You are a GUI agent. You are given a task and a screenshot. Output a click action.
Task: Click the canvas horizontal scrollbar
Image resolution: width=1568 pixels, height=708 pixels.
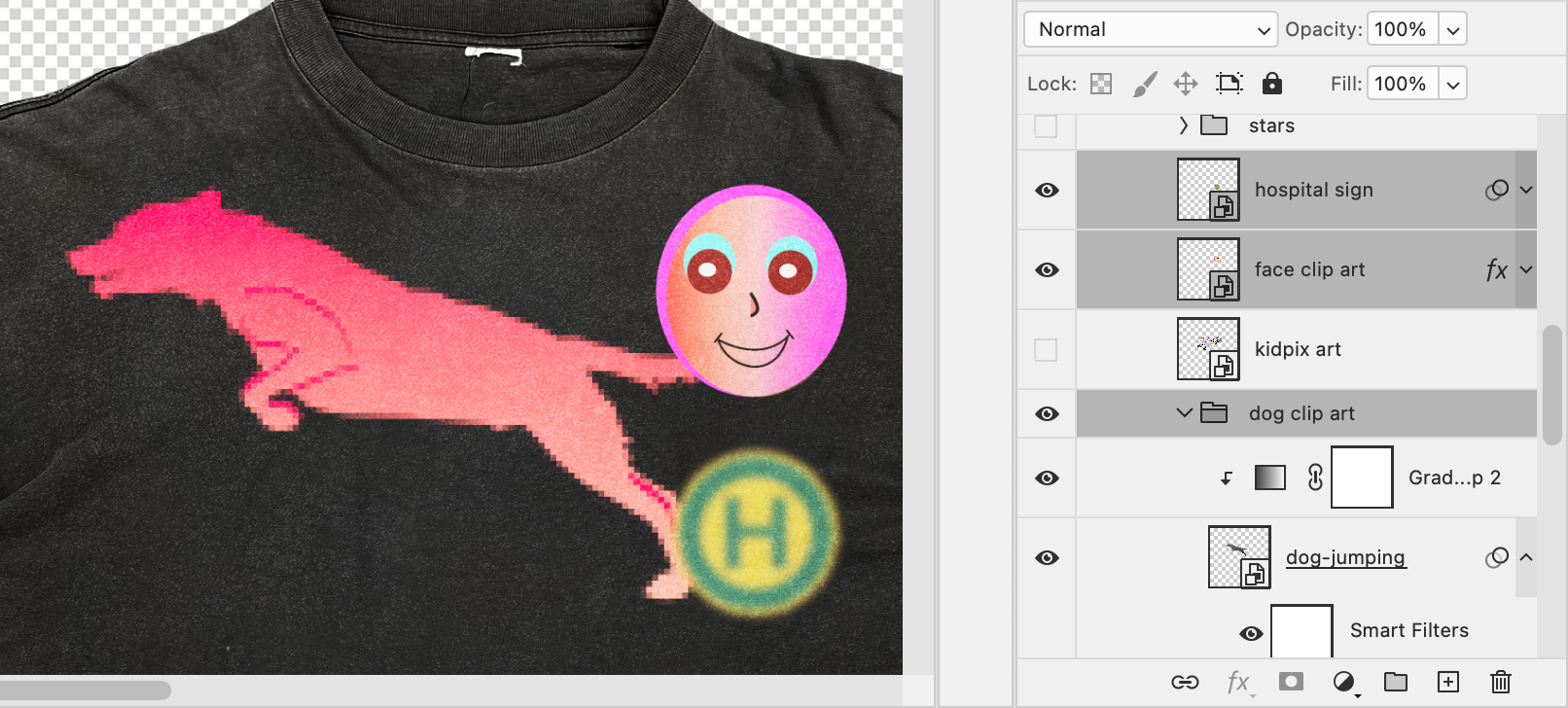point(86,690)
